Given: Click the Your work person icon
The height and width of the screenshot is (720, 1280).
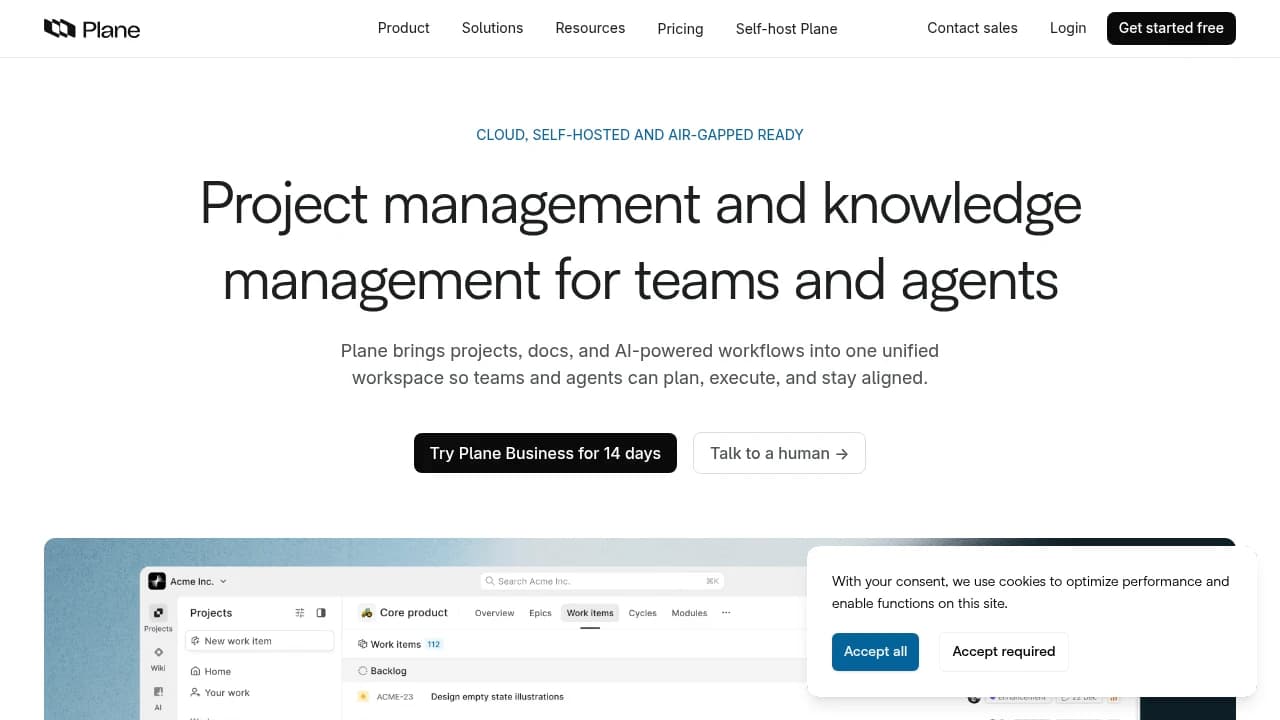Looking at the screenshot, I should [195, 692].
